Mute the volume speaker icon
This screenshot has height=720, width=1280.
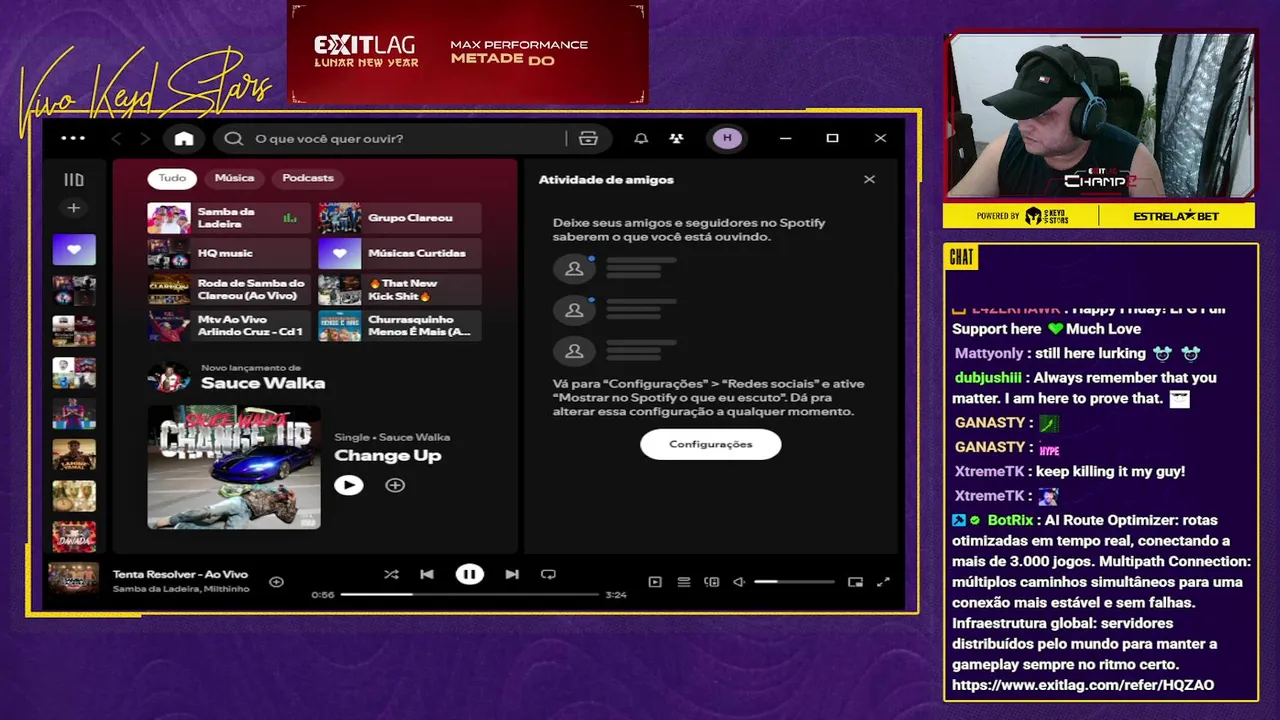pos(739,582)
